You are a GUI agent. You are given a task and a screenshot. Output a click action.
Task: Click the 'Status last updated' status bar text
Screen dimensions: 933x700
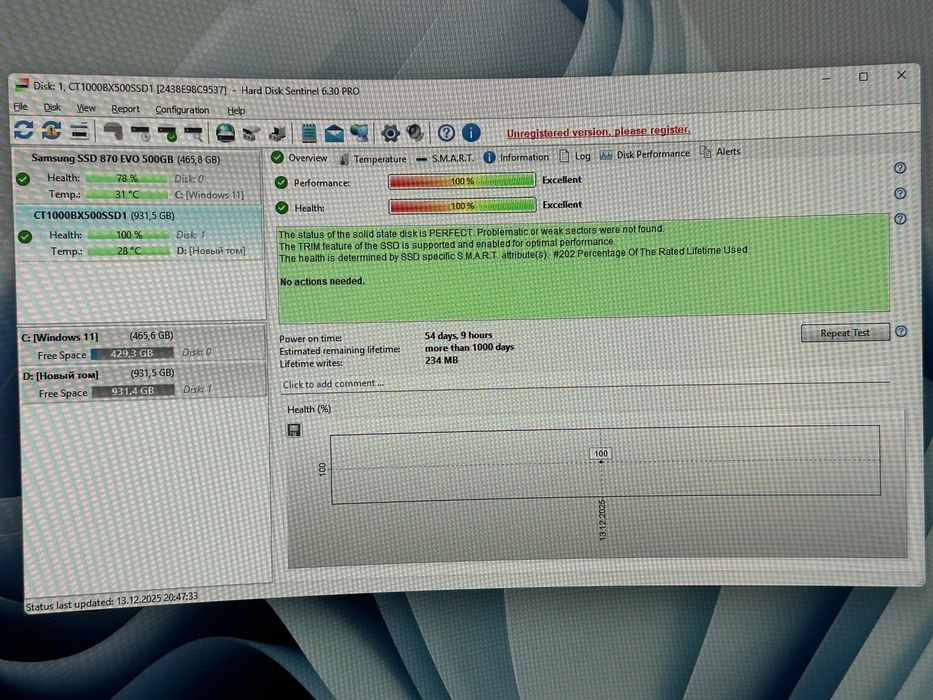point(111,601)
